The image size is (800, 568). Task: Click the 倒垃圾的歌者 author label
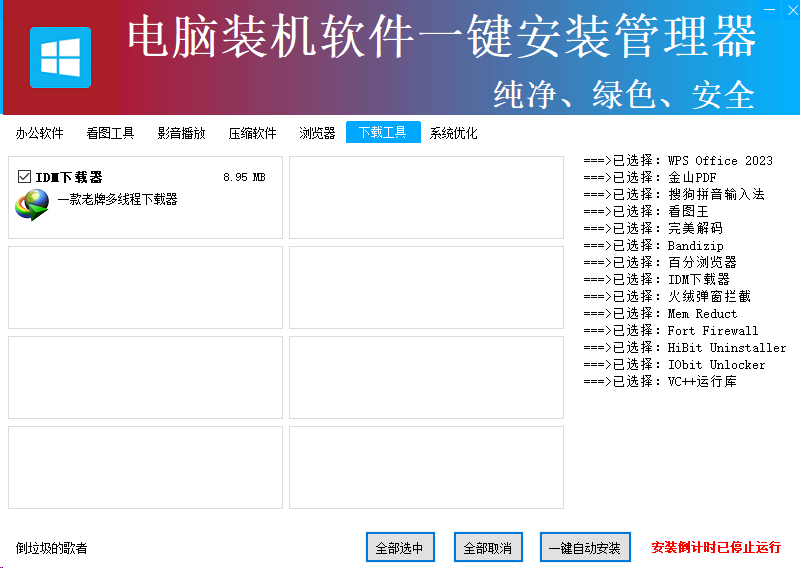tap(52, 548)
